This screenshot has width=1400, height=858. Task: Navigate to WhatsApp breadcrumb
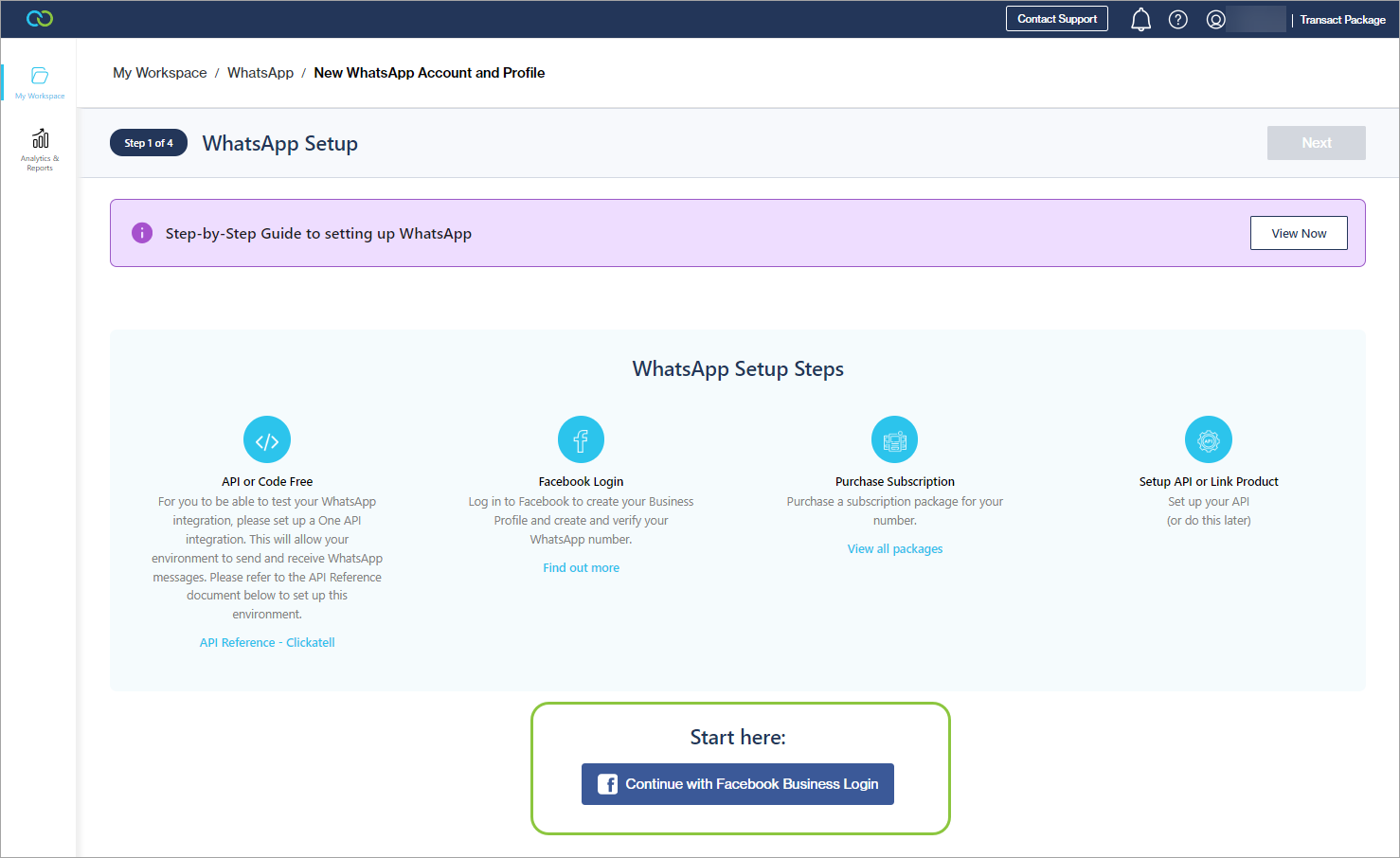[x=260, y=73]
